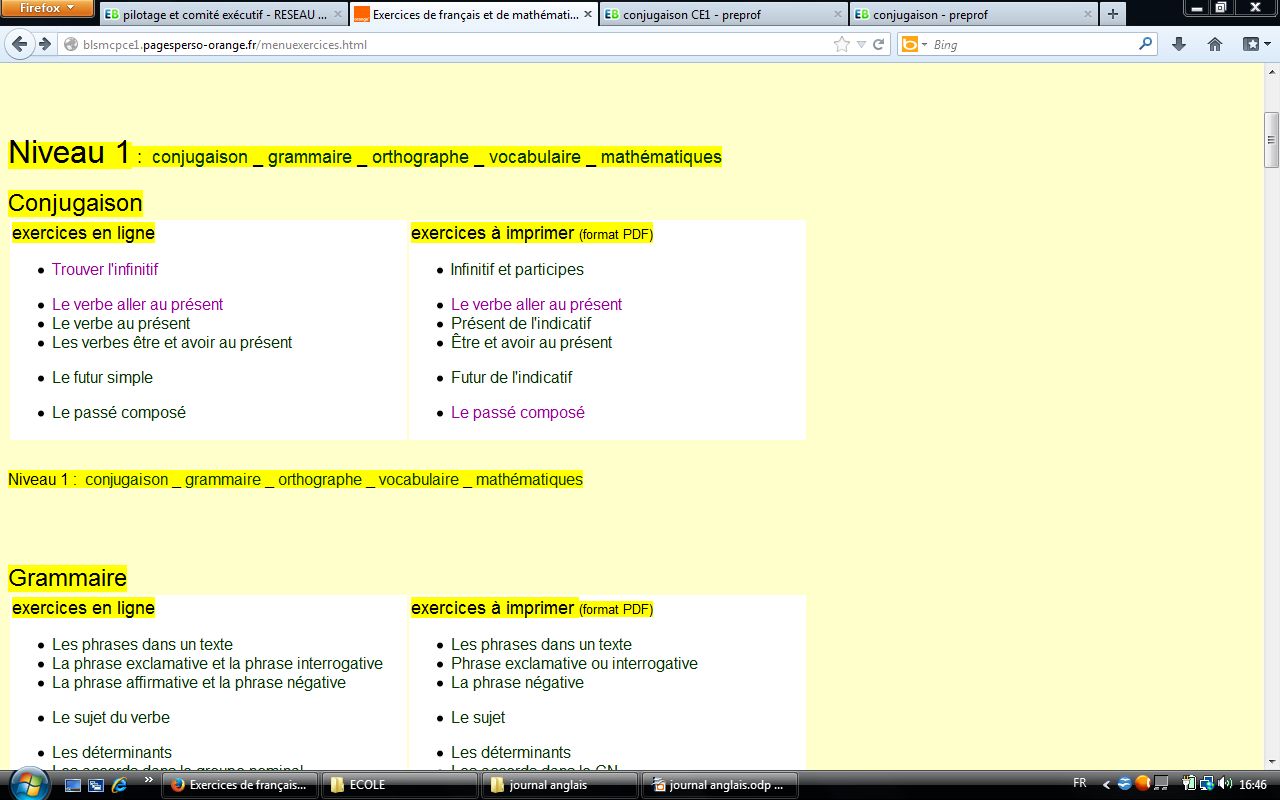Open the network connection tray icon
This screenshot has height=800, width=1280.
click(1206, 784)
